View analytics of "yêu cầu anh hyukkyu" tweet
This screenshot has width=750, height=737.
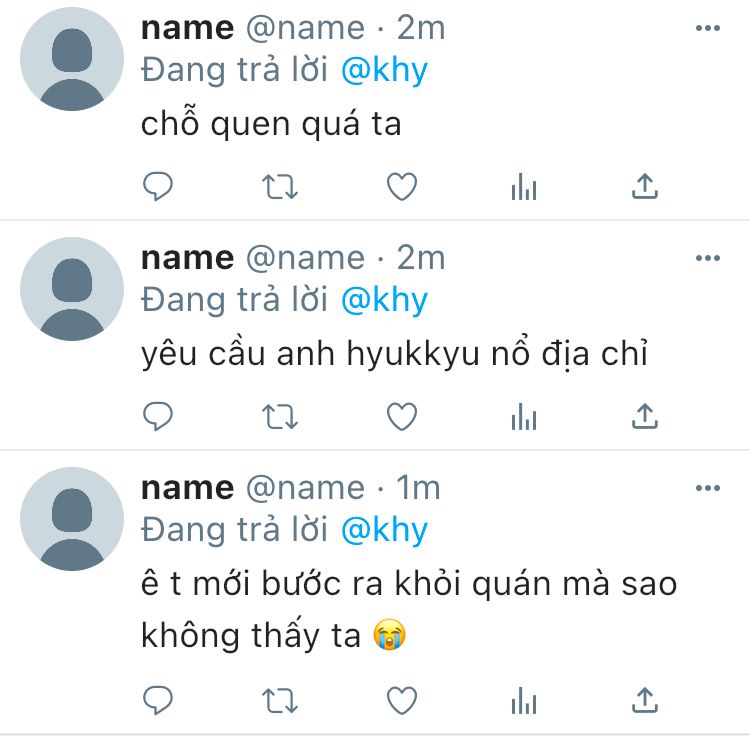524,416
